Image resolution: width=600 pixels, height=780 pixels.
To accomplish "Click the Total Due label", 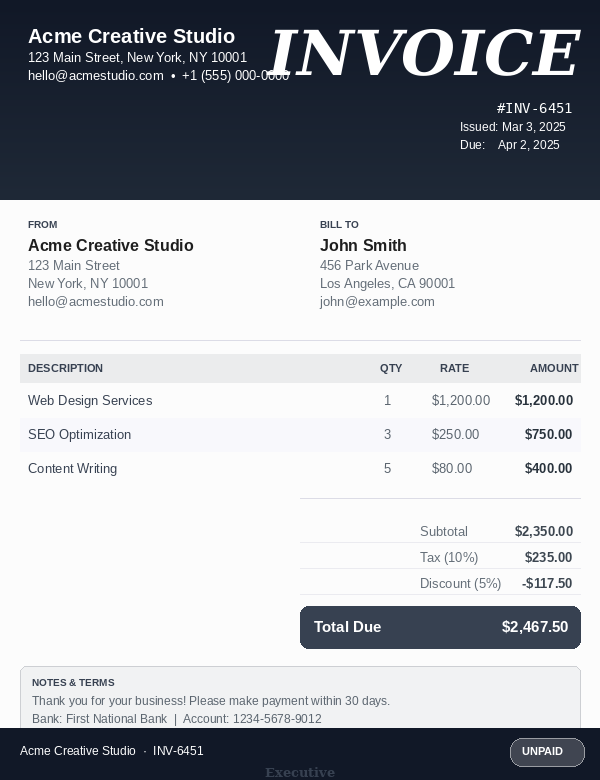I will pyautogui.click(x=347, y=627).
